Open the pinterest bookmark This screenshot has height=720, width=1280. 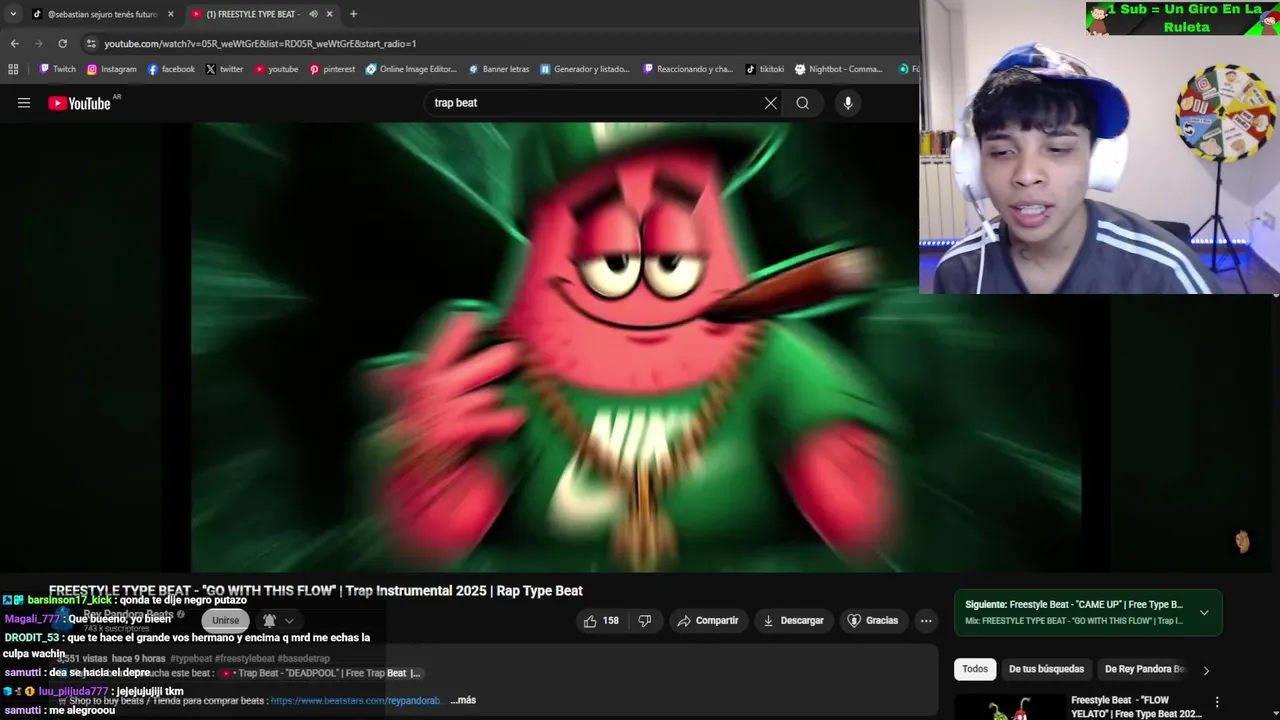point(332,69)
